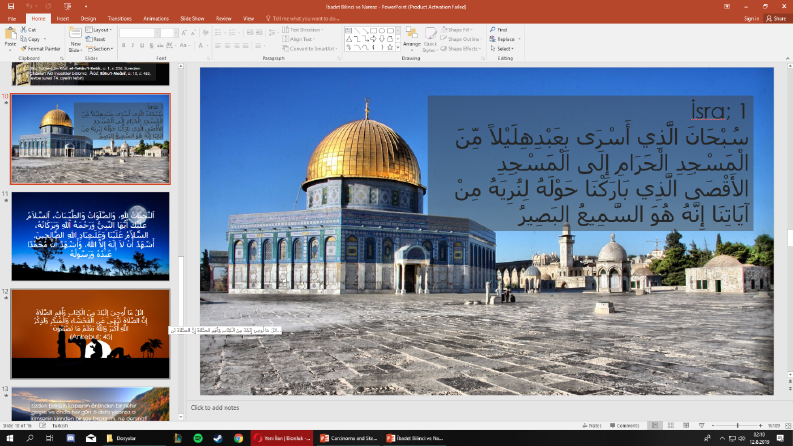
Task: Switch to Slide Sorter view
Action: coord(671,425)
